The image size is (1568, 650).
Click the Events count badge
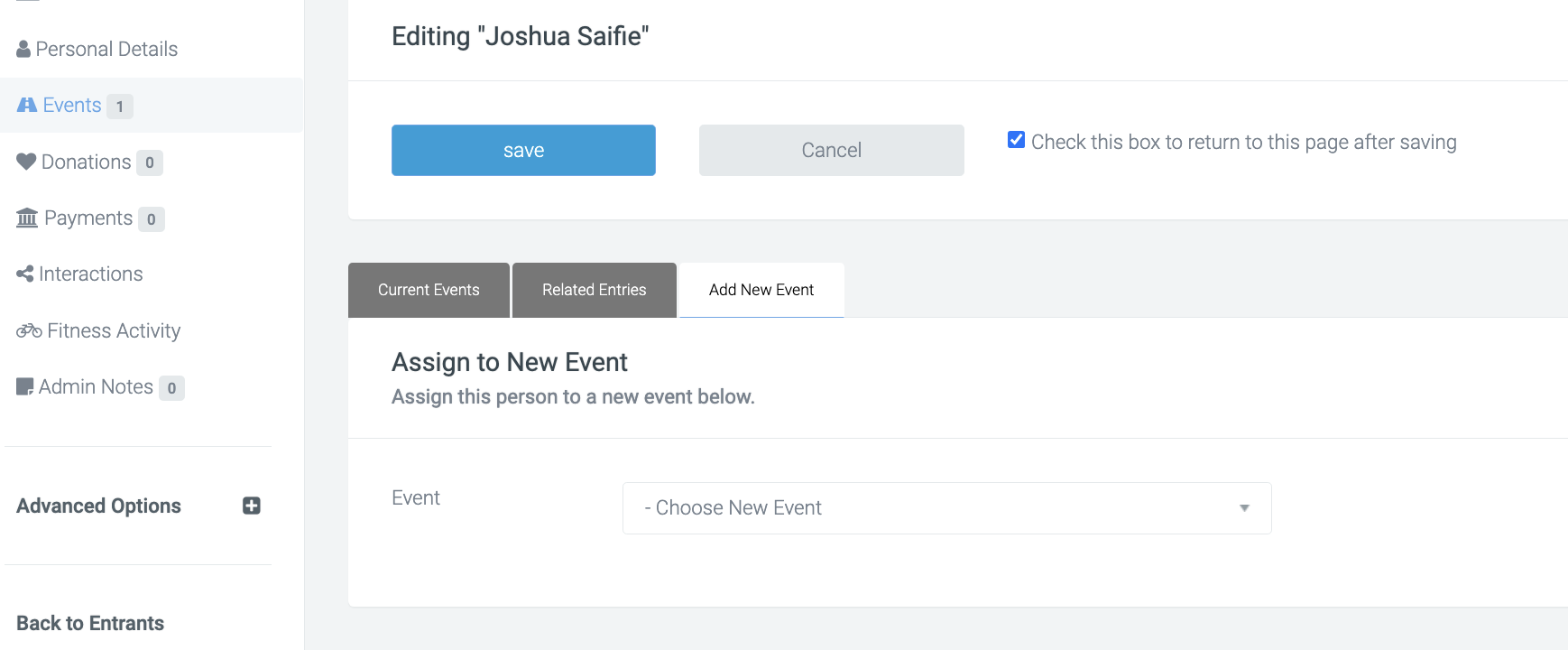[x=120, y=107]
